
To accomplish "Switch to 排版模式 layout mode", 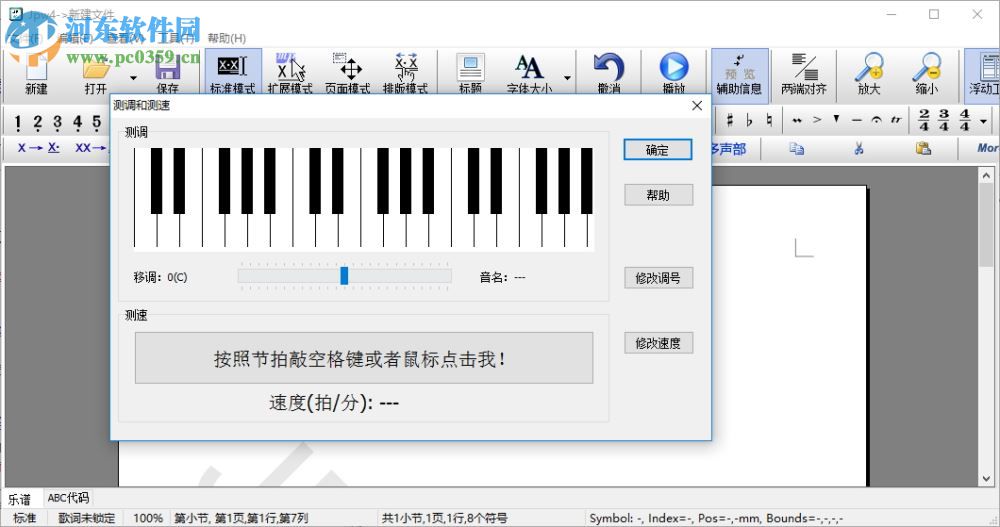I will coord(406,73).
